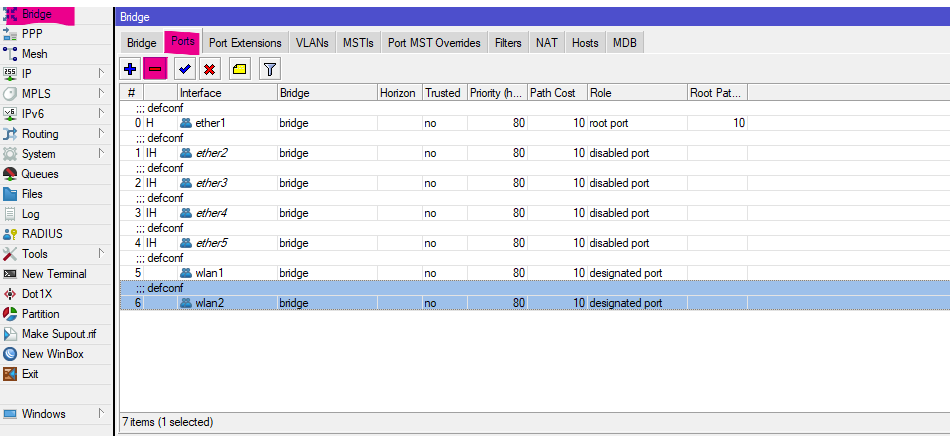Viewport: 950px width, 436px height.
Task: Sort by the Bridge column header
Action: [327, 93]
